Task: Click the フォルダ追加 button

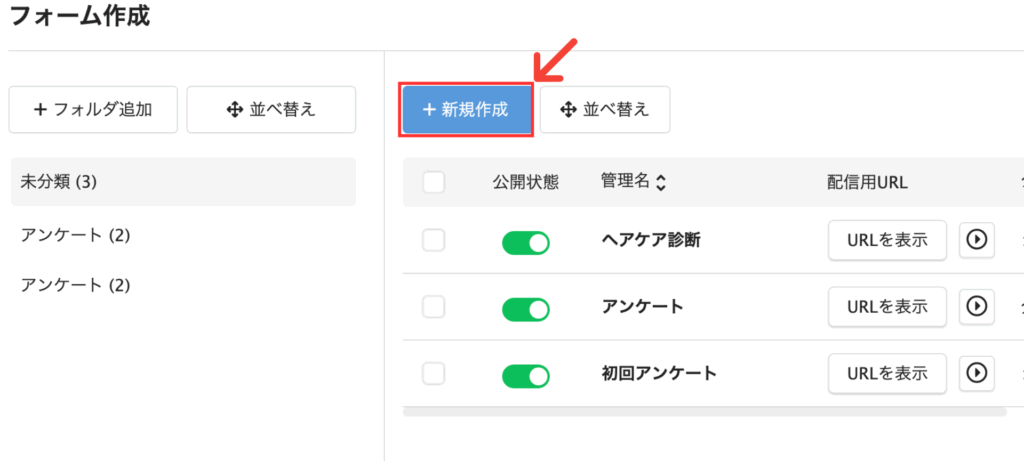Action: pos(93,110)
